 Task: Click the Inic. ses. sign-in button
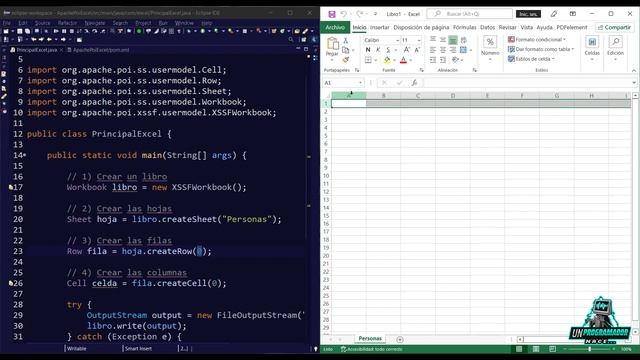528,14
